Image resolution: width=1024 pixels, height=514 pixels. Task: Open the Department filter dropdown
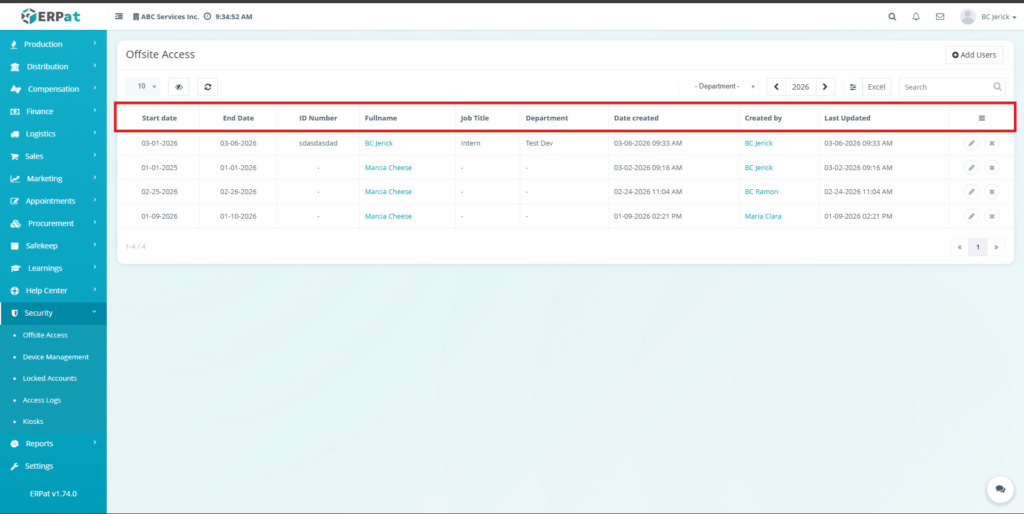click(x=719, y=87)
